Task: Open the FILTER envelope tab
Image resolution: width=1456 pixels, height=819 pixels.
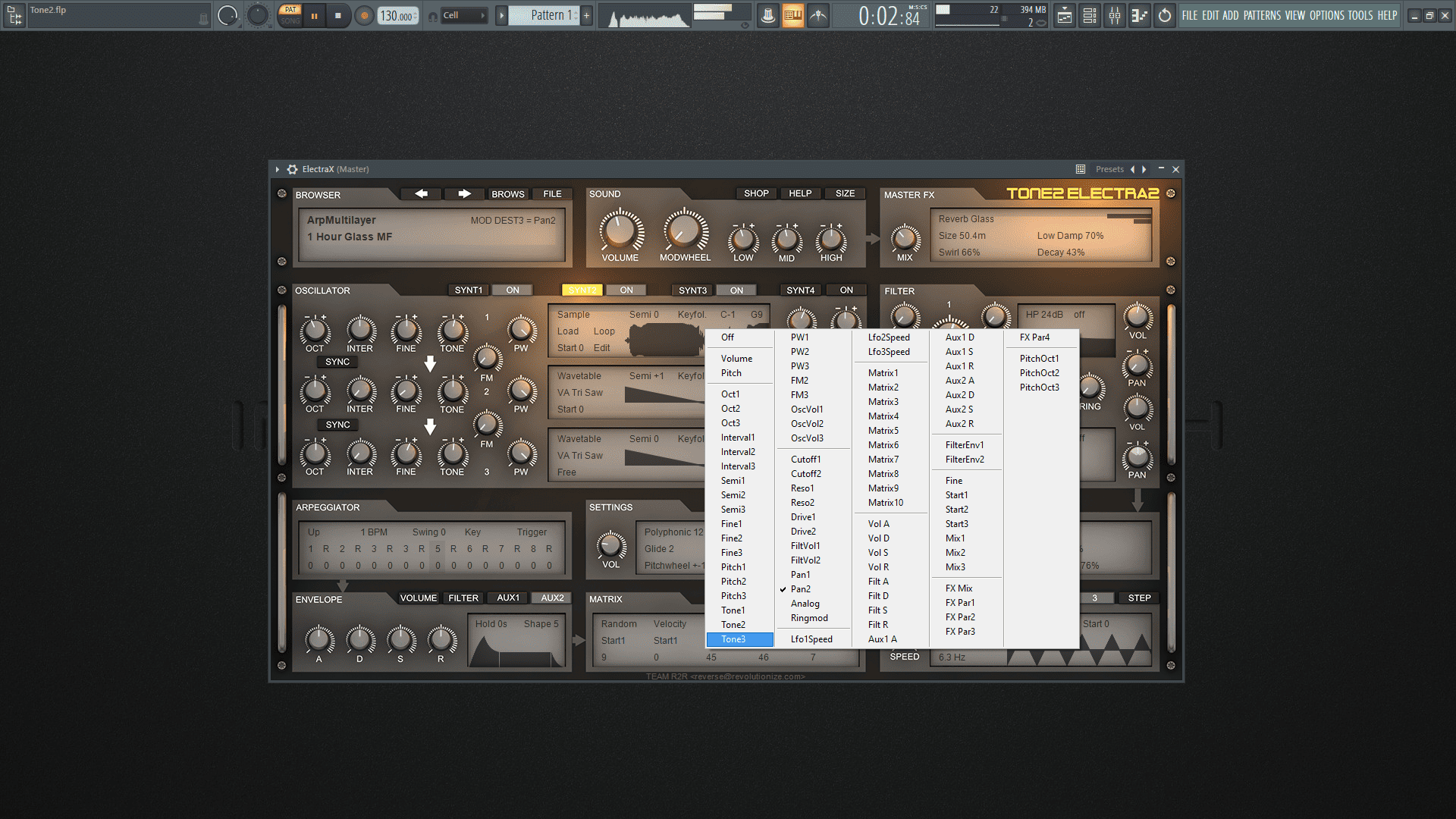Action: 463,598
